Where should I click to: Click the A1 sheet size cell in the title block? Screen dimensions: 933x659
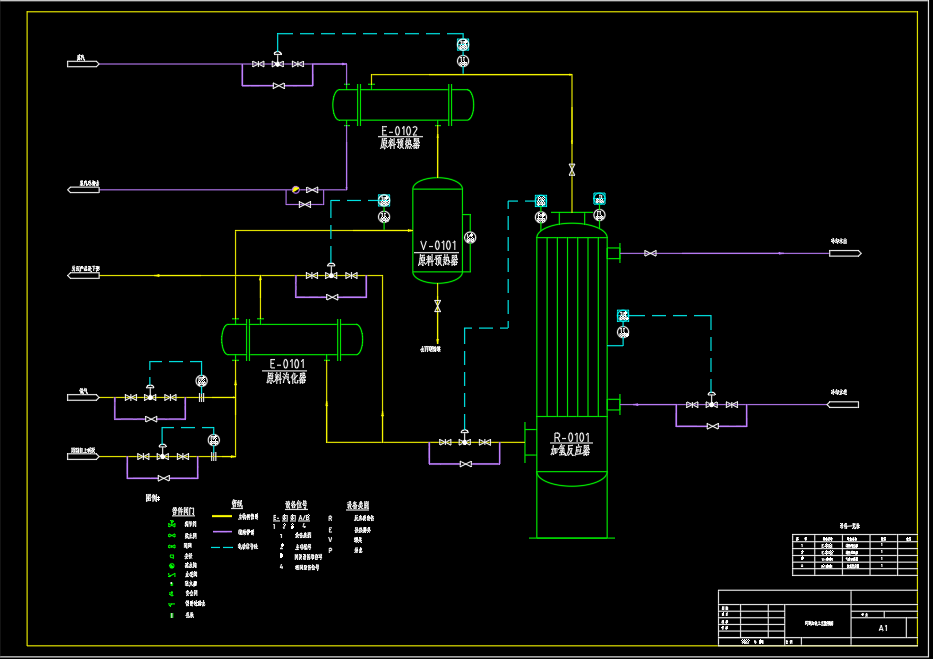point(883,627)
